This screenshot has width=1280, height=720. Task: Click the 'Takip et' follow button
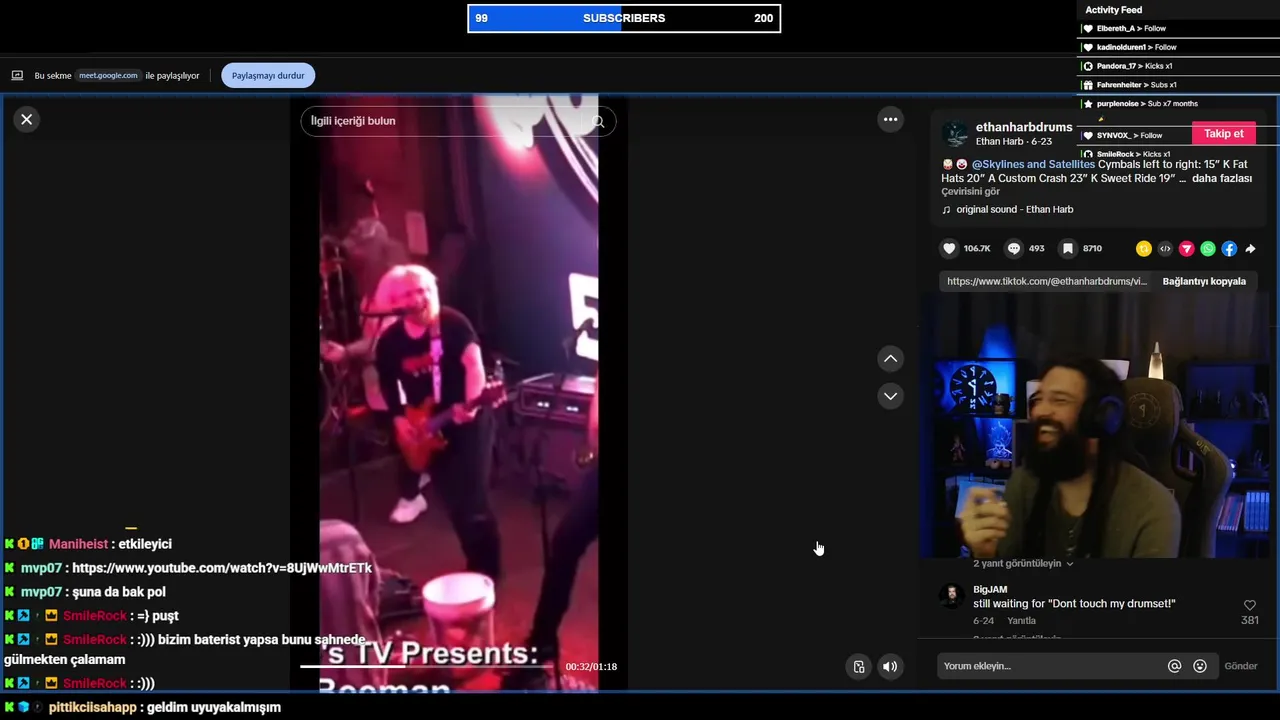tap(1223, 134)
